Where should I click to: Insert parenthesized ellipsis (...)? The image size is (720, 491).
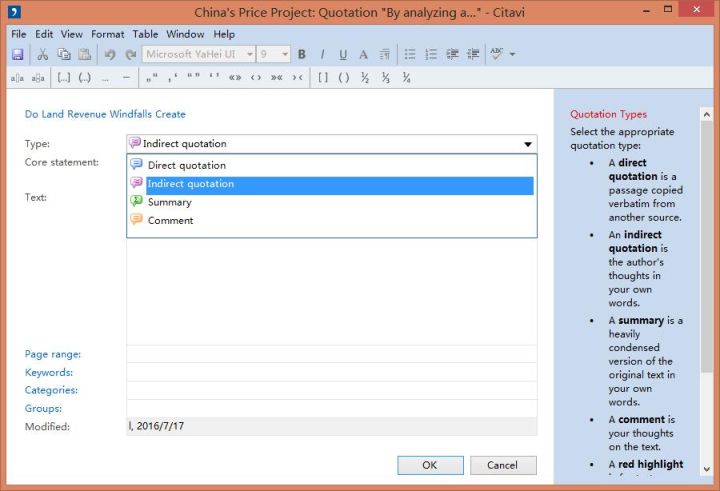84,78
